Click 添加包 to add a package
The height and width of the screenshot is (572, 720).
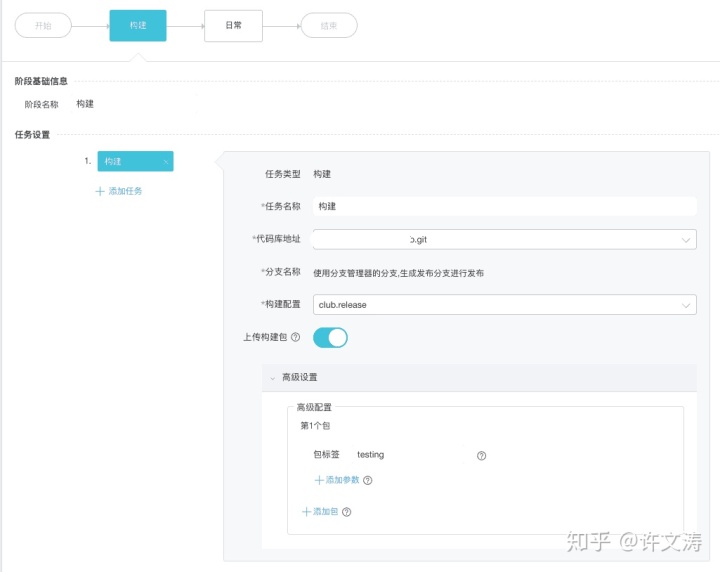320,511
